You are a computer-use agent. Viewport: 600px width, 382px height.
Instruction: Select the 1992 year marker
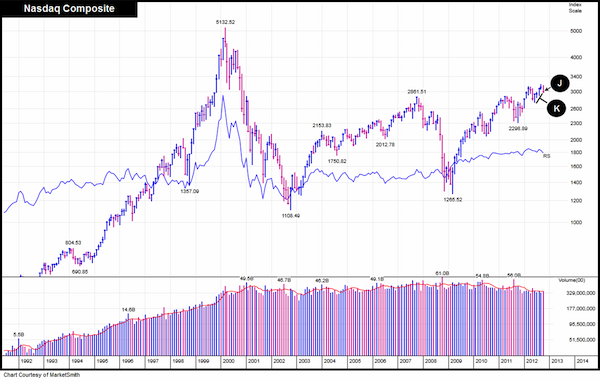[26, 361]
